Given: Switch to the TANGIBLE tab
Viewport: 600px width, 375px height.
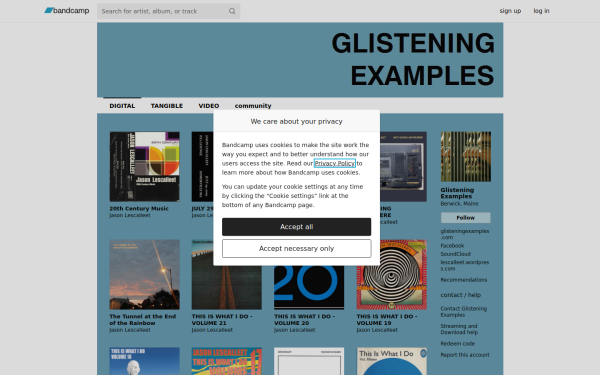Looking at the screenshot, I should point(166,106).
